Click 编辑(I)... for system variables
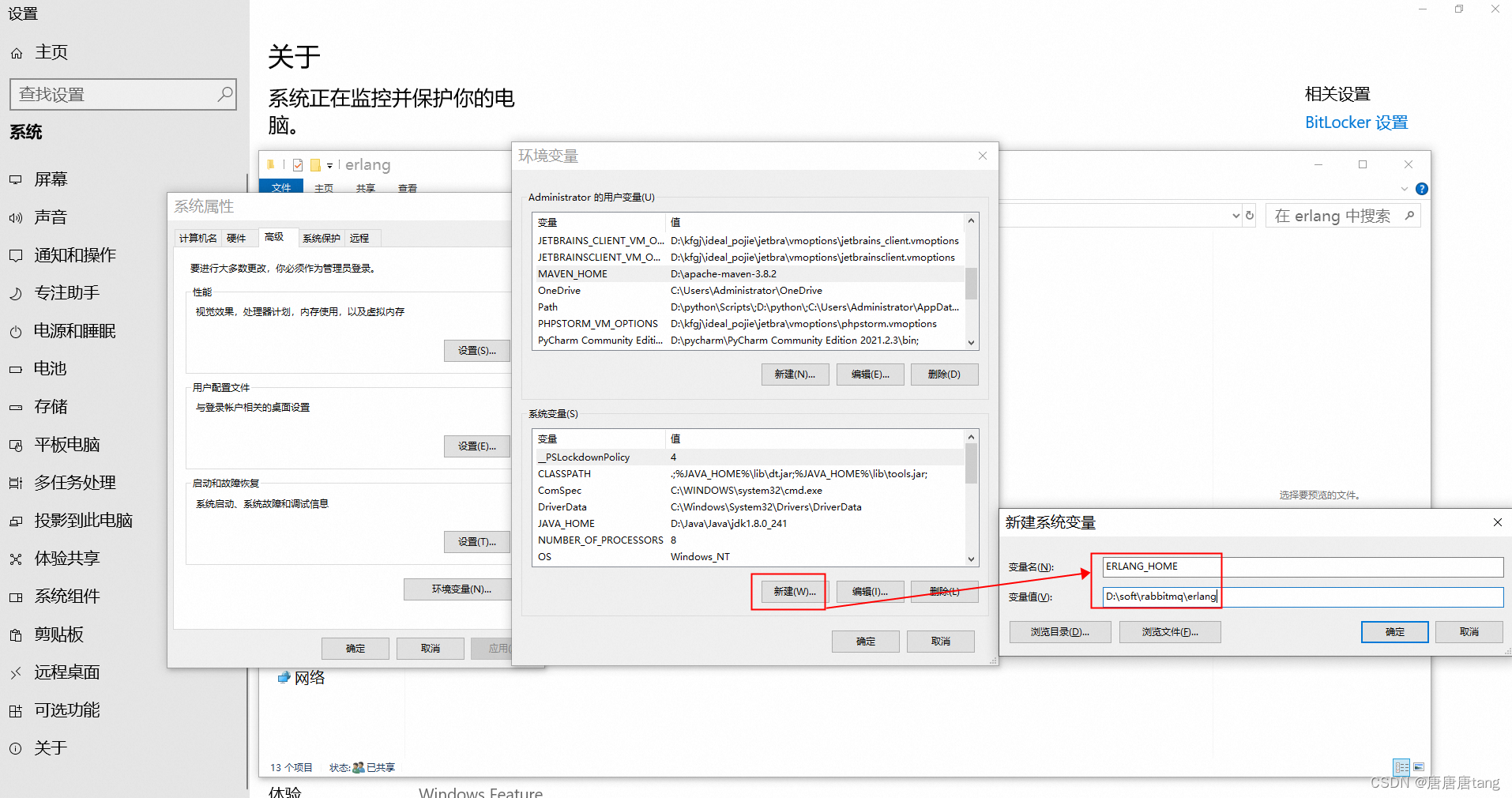The height and width of the screenshot is (798, 1512). (x=870, y=592)
